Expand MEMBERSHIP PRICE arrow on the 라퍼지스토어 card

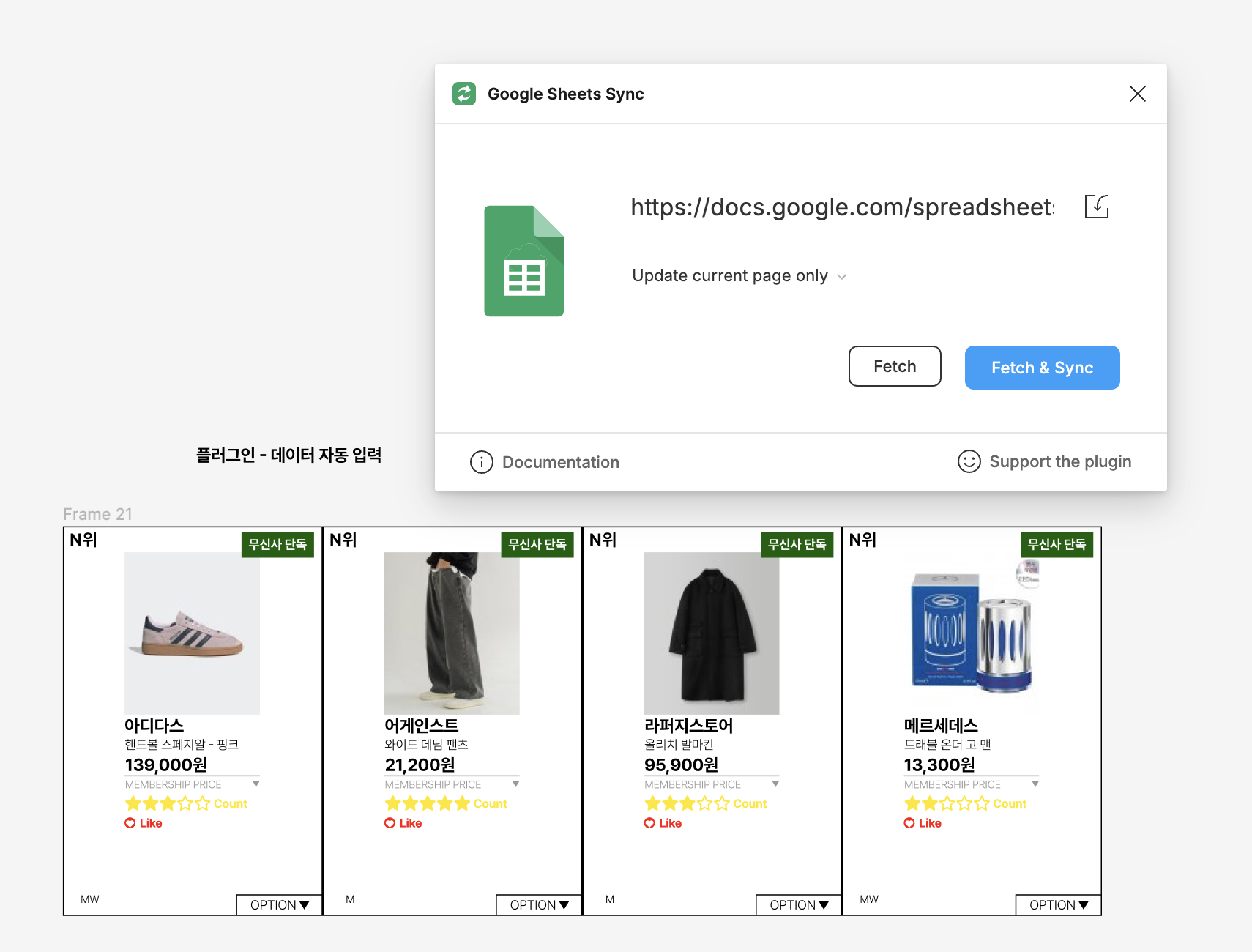[x=775, y=784]
